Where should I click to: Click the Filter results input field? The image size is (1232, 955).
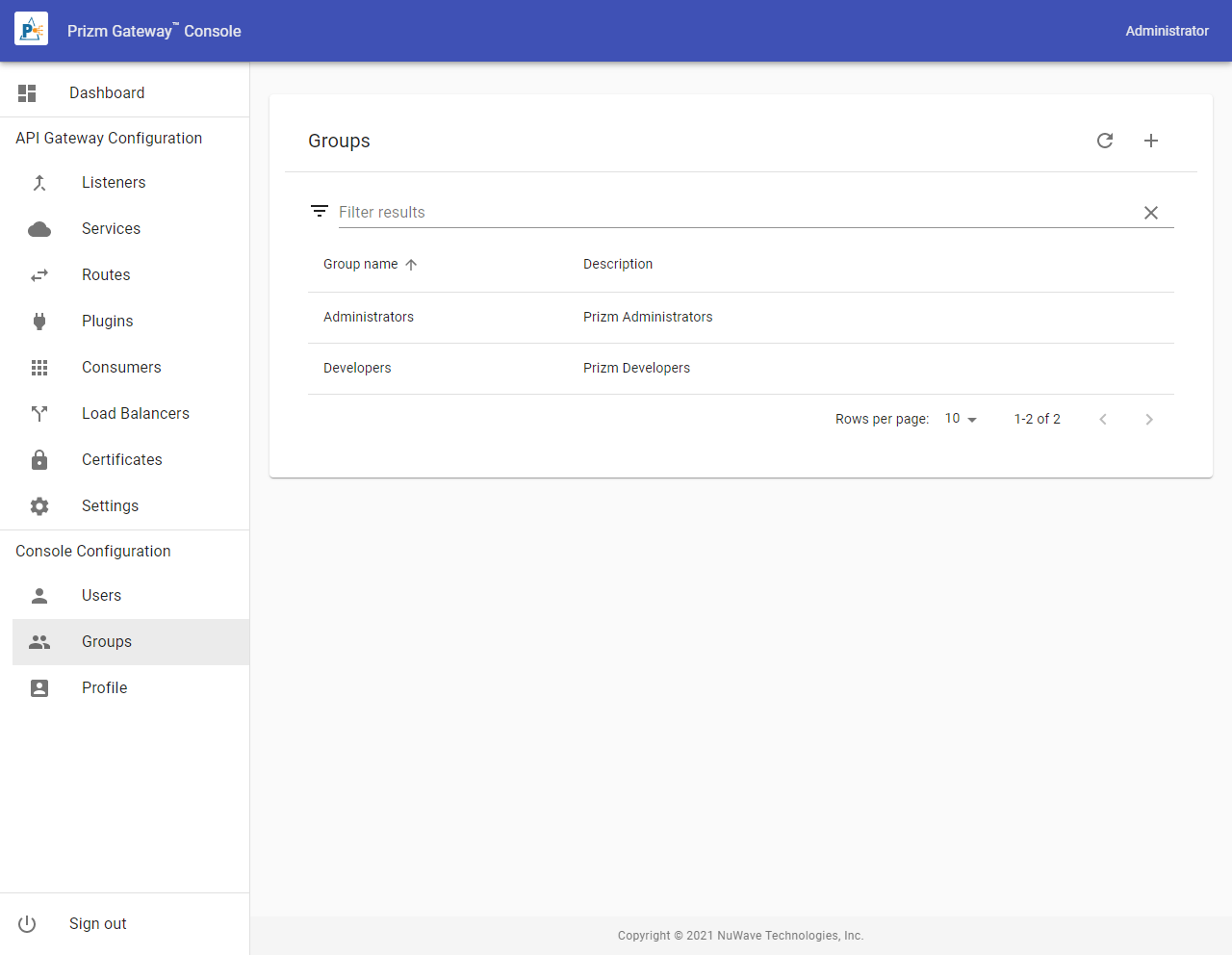pyautogui.click(x=731, y=213)
